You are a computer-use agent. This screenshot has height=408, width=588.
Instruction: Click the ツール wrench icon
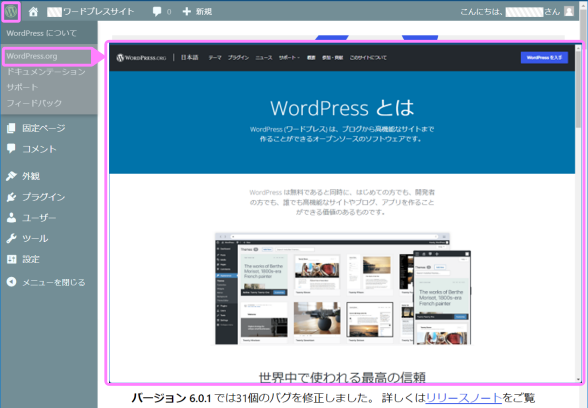tap(11, 238)
